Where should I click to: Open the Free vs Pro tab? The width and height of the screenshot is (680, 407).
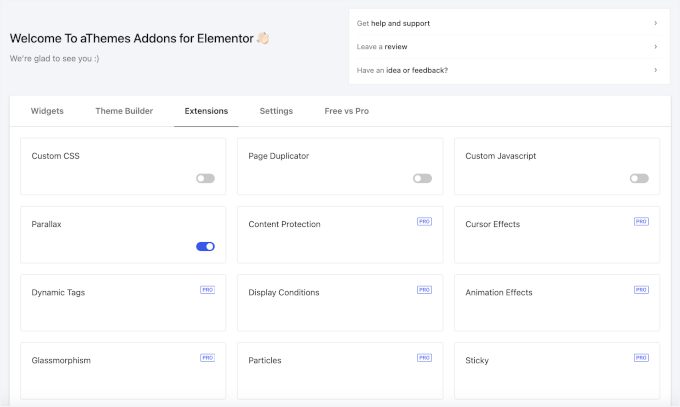346,111
